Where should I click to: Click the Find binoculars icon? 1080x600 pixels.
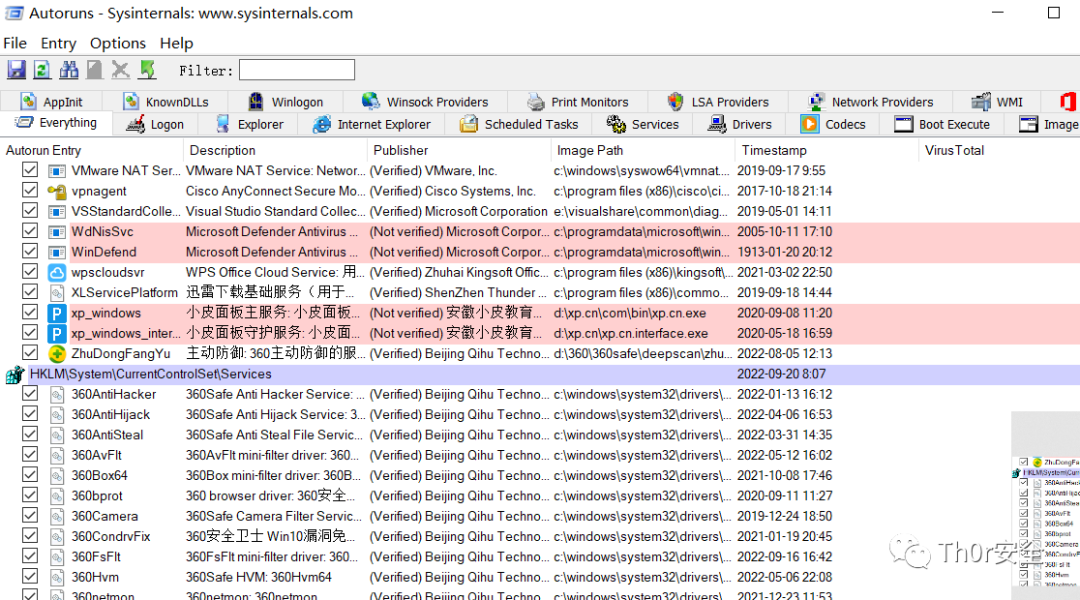pyautogui.click(x=68, y=70)
